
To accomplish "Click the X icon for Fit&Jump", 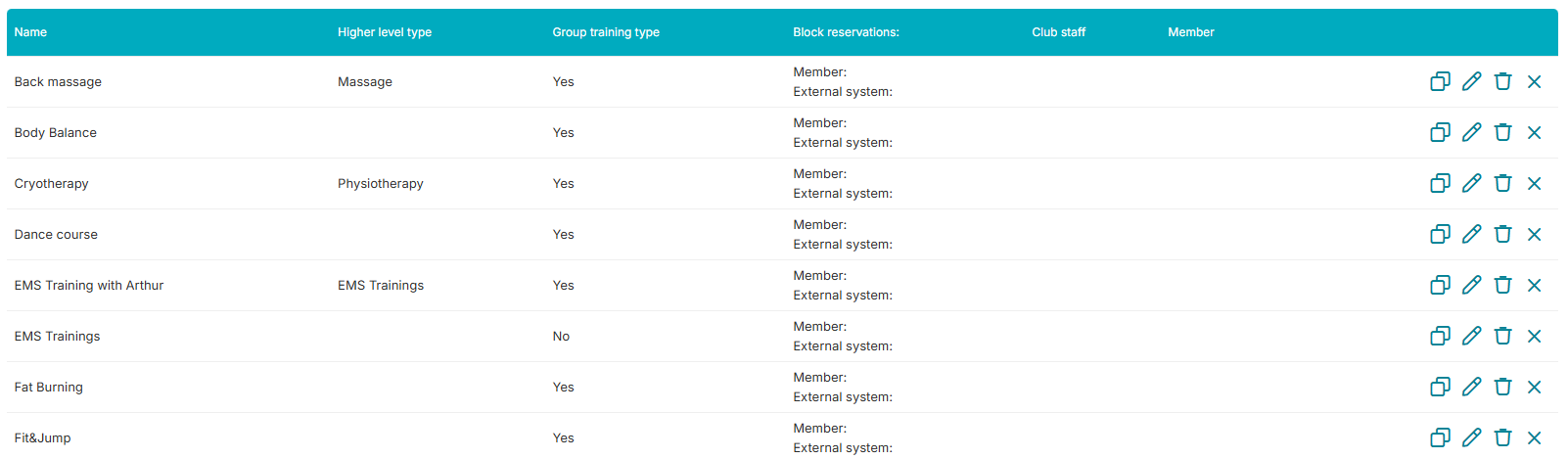I will (1534, 437).
